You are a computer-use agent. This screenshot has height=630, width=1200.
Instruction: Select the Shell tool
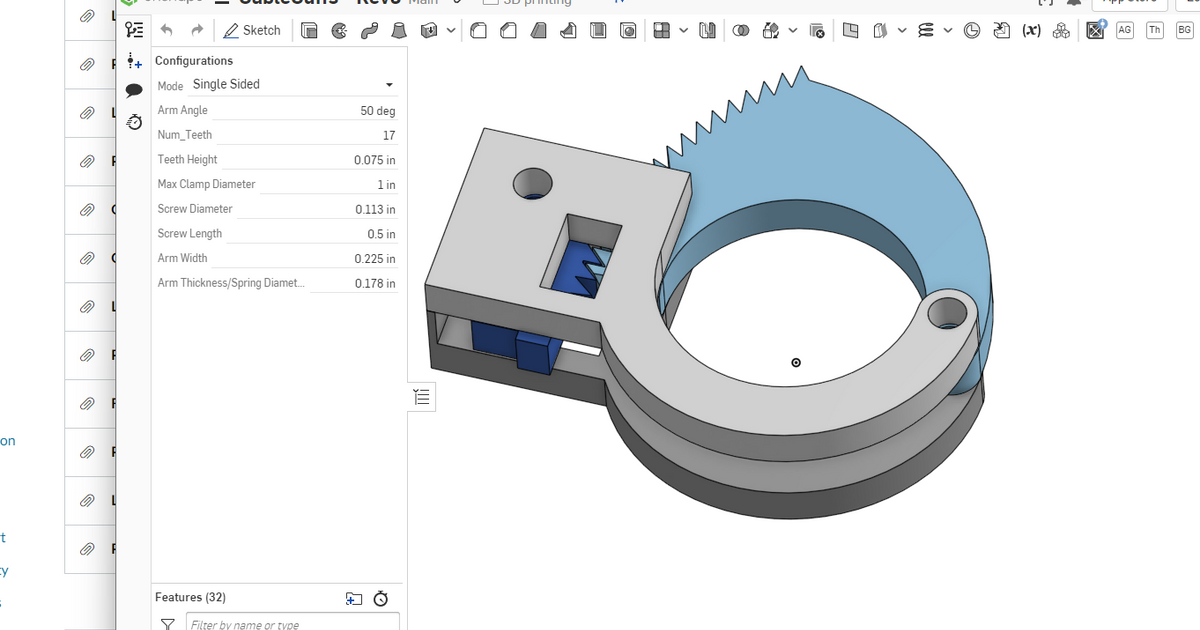coord(598,30)
